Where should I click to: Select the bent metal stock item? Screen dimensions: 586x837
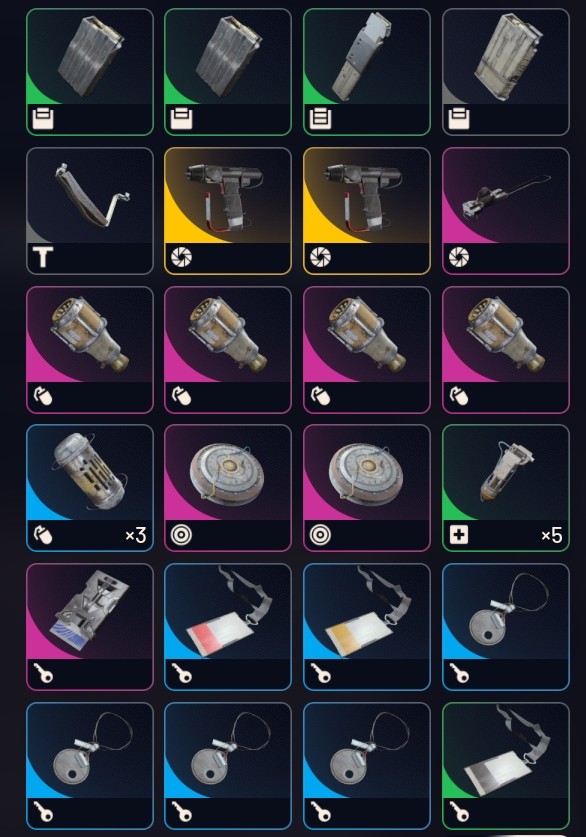tap(90, 211)
